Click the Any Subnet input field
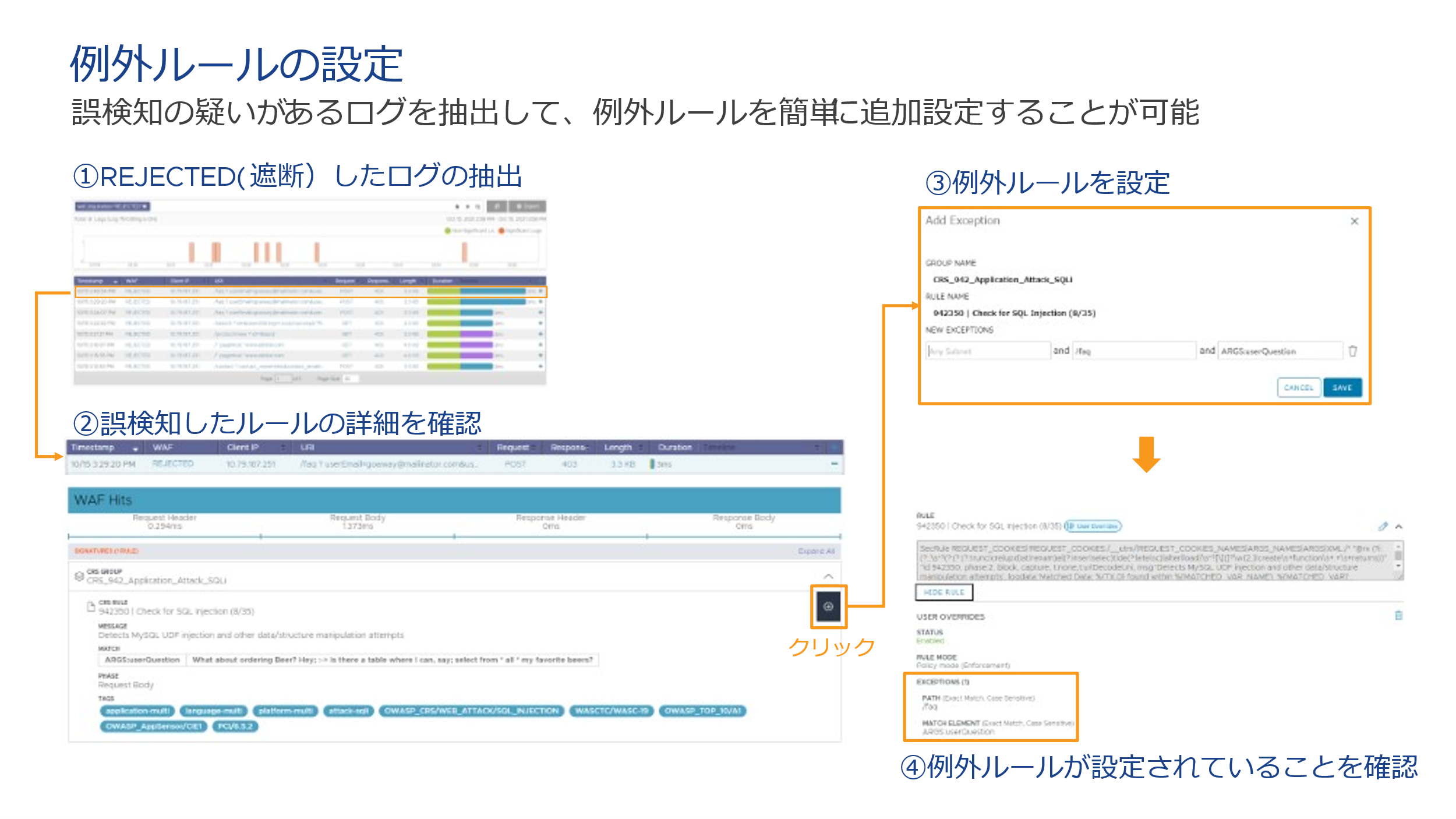The width and height of the screenshot is (1456, 819). (988, 351)
